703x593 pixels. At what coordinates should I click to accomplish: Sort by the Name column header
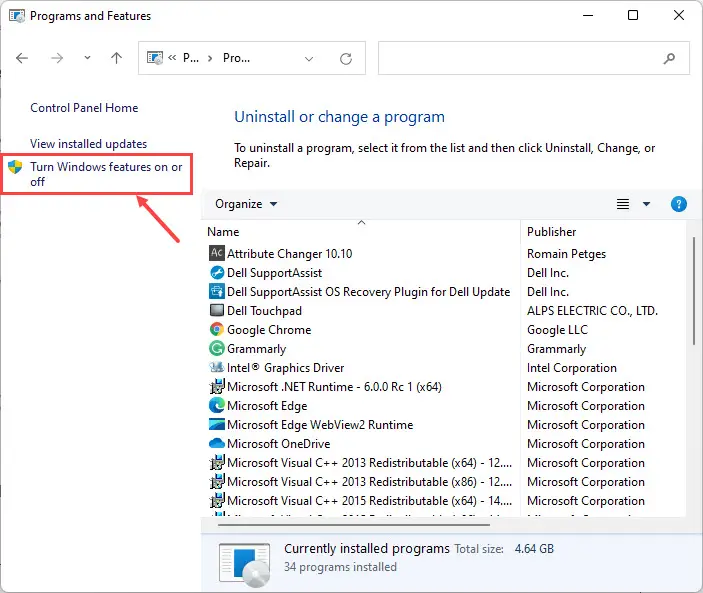[223, 232]
